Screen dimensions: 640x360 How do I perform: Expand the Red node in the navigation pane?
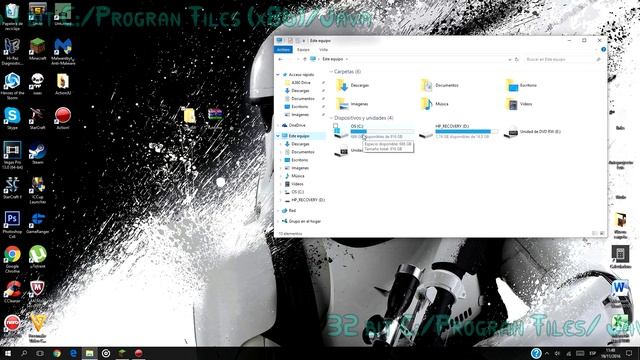point(278,211)
